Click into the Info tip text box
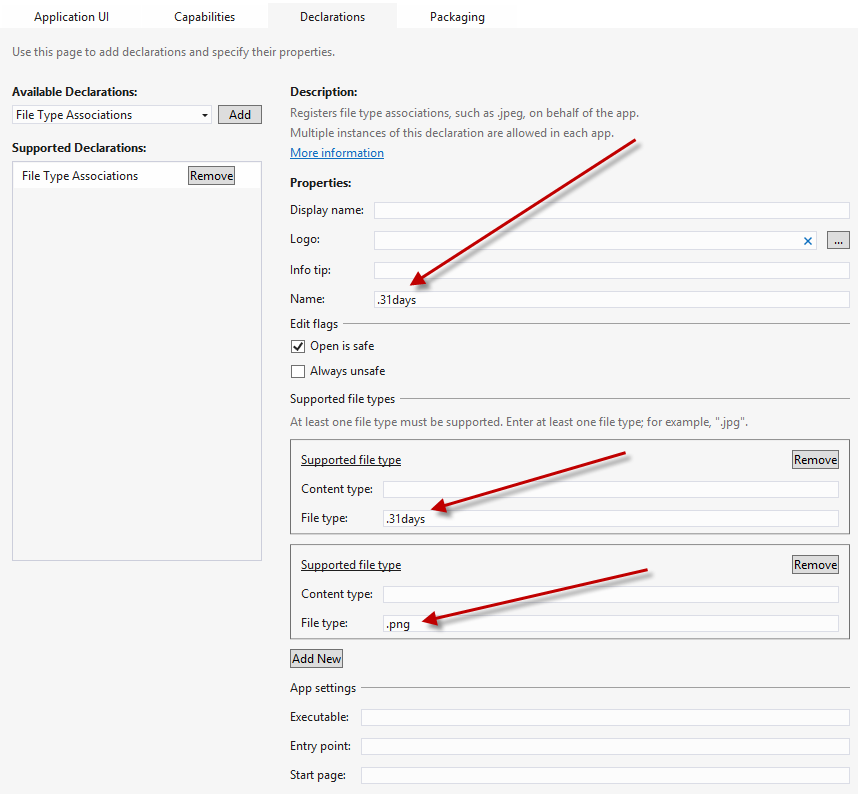This screenshot has width=858, height=794. point(611,271)
